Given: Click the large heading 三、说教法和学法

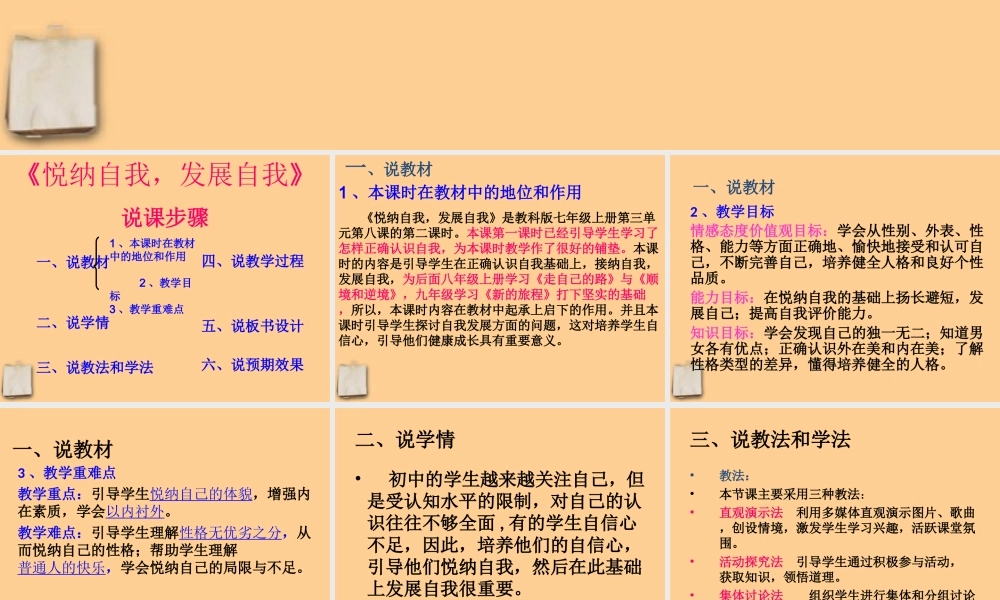Looking at the screenshot, I should pos(770,439).
